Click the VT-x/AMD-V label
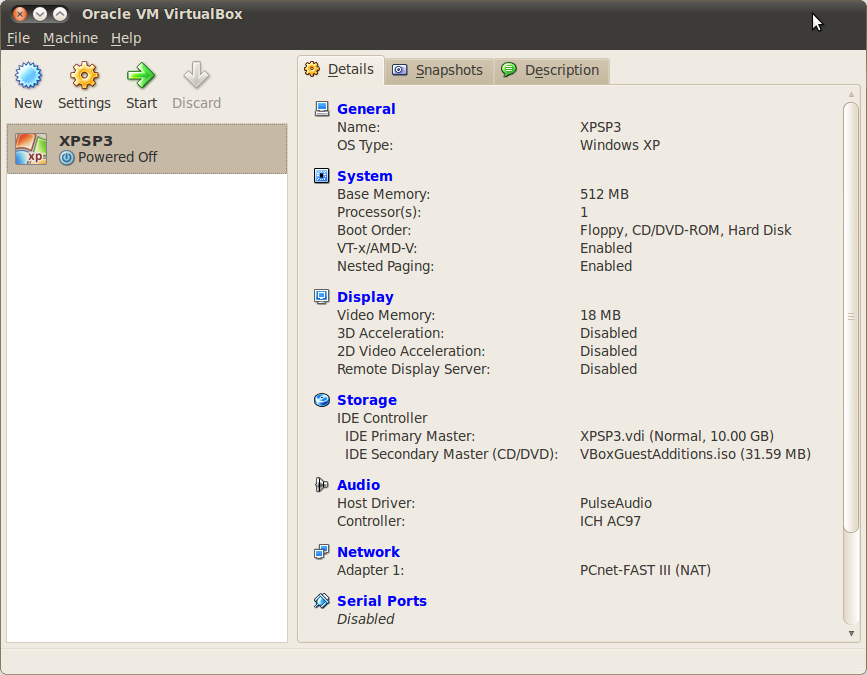This screenshot has width=867, height=675. click(x=377, y=248)
